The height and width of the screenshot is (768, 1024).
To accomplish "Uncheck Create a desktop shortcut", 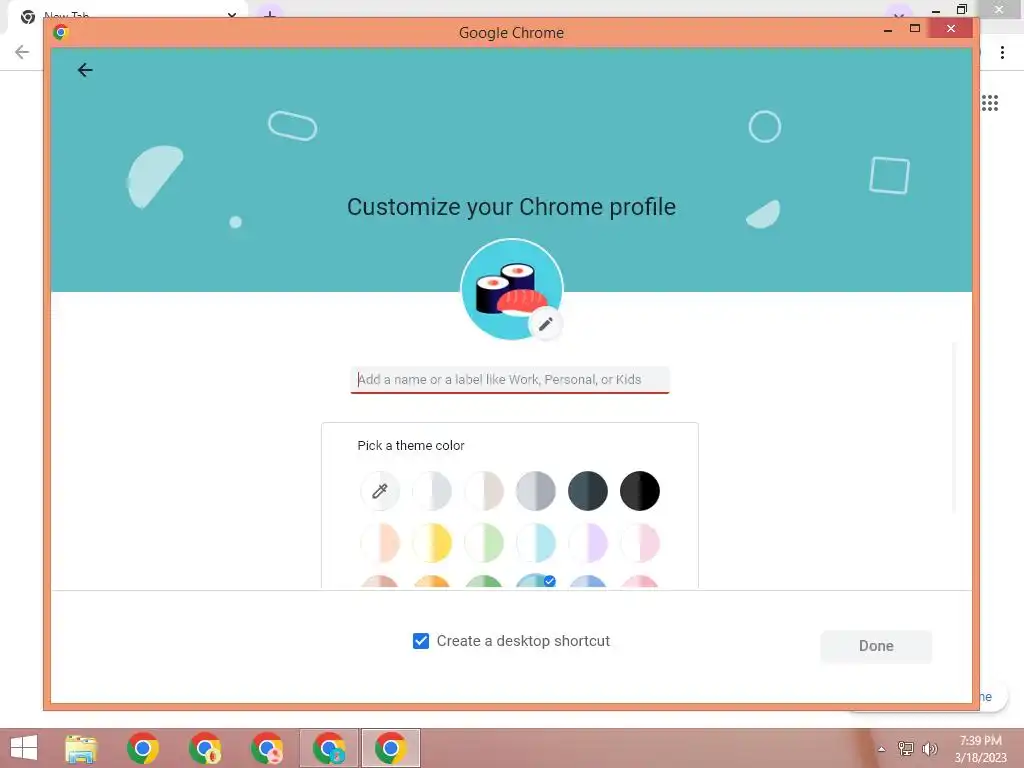I will (x=421, y=641).
